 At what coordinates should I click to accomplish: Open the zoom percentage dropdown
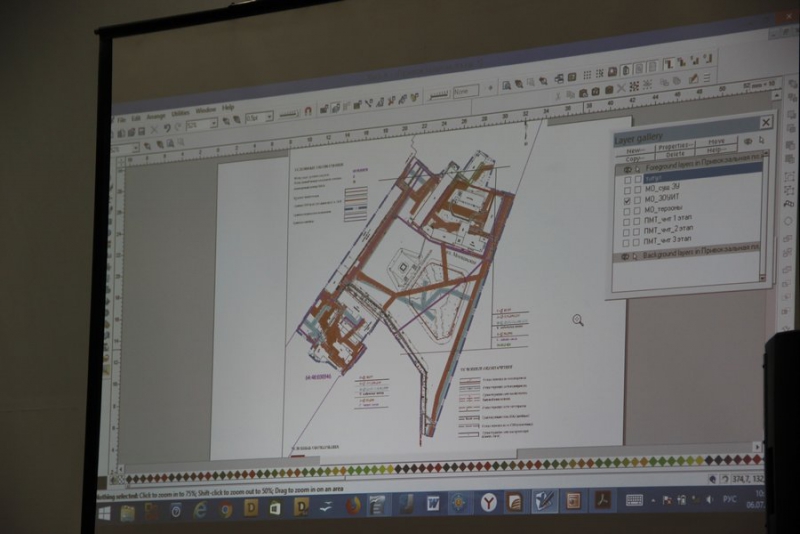pos(214,124)
